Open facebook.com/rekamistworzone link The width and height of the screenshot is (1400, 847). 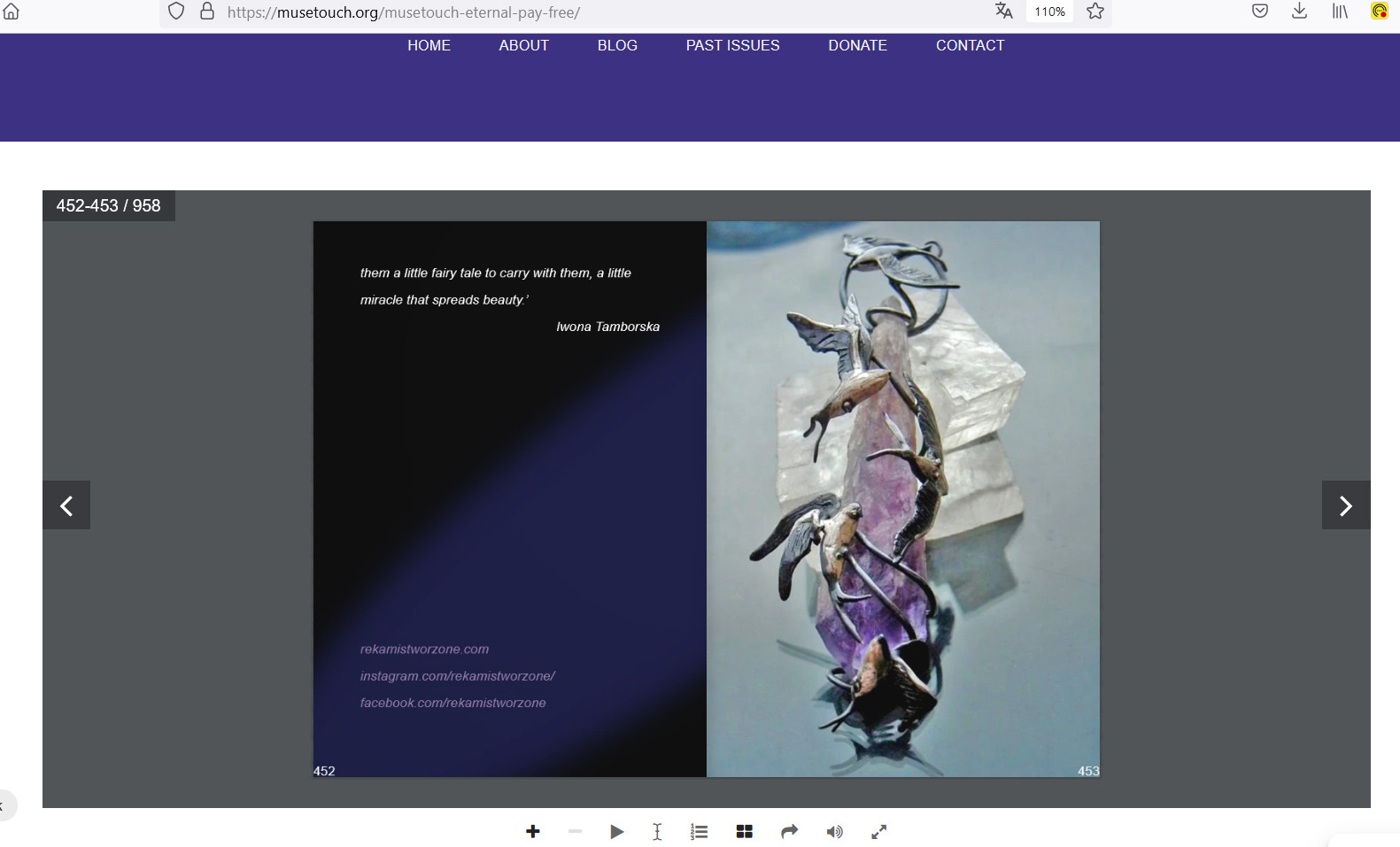pos(452,703)
